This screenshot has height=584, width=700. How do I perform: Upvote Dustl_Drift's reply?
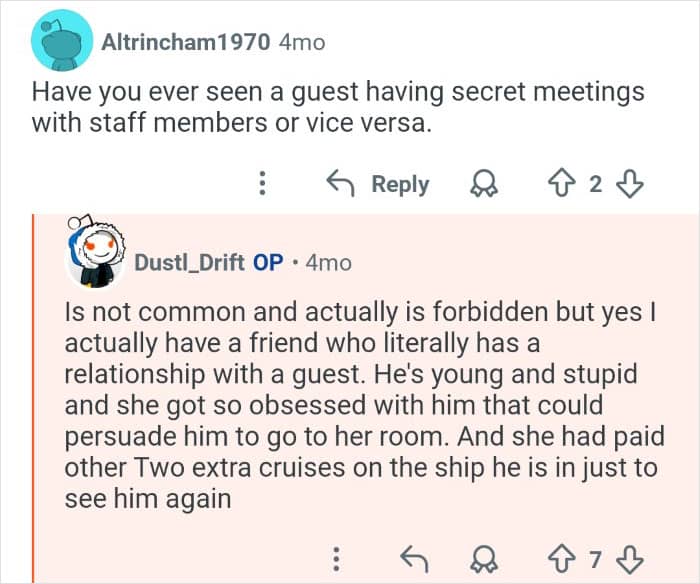click(x=563, y=556)
